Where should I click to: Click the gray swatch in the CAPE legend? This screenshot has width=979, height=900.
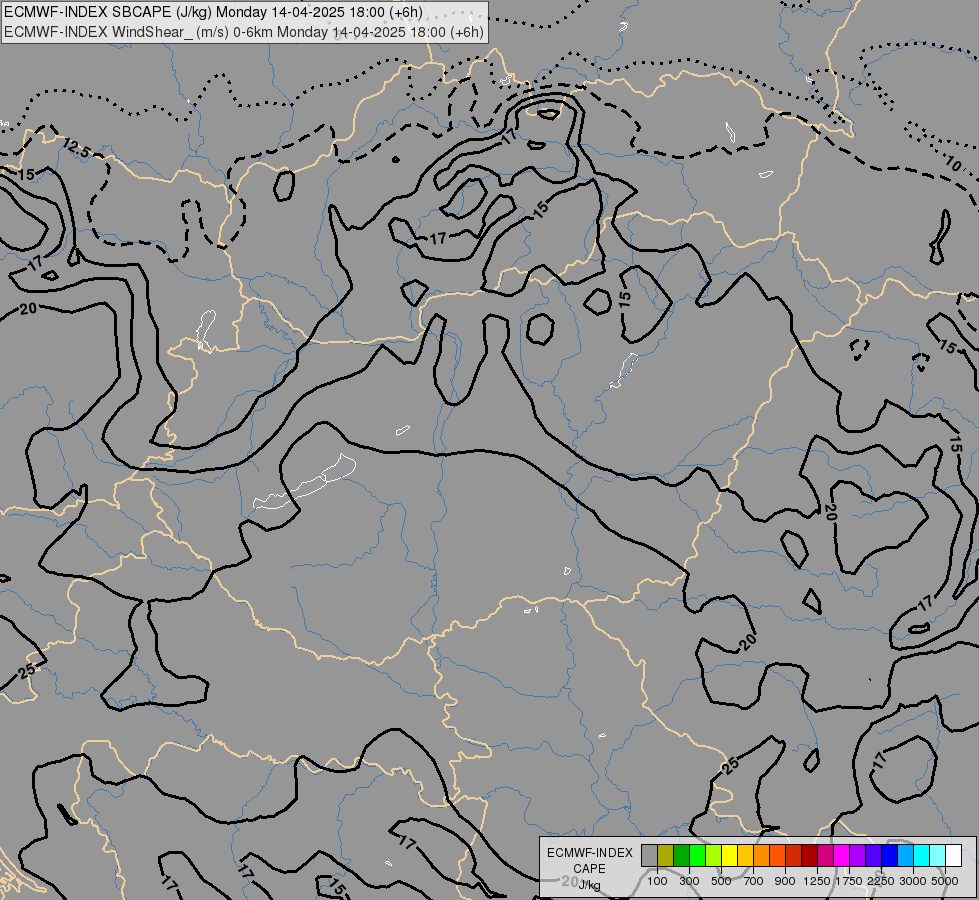(649, 855)
